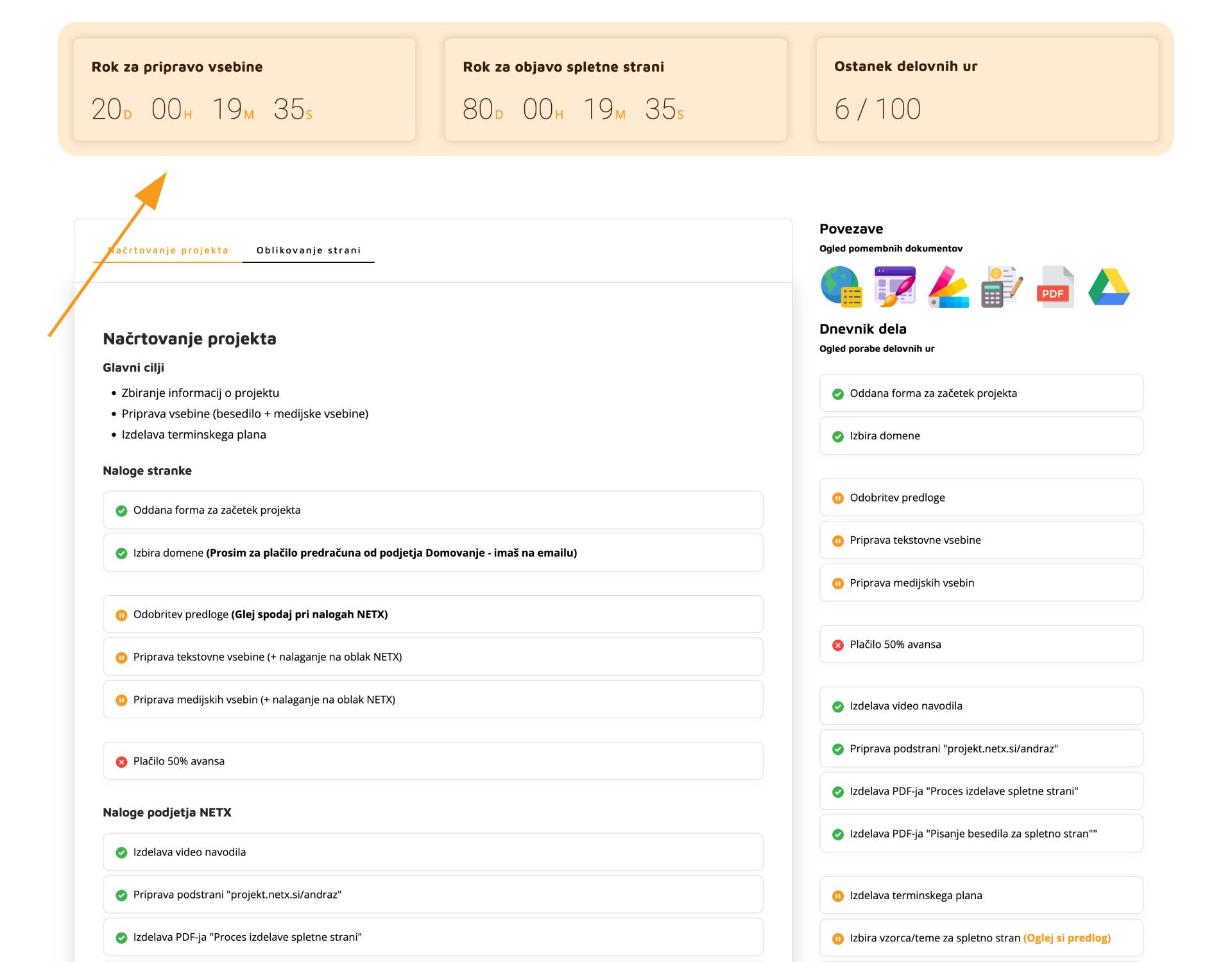Switch to the Oblikovanje strani tab

point(309,250)
